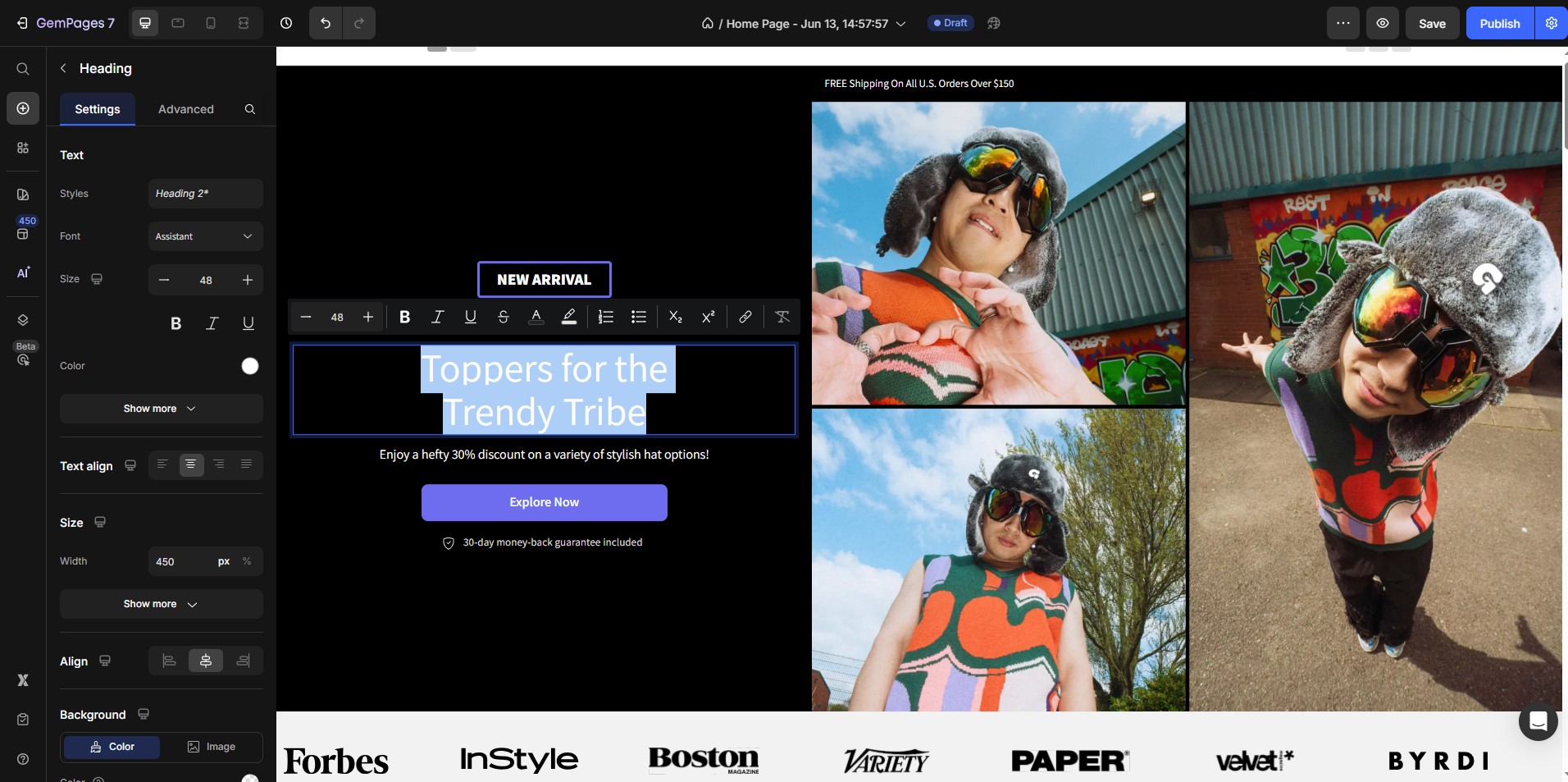Open the Styles dropdown showing Heading 2
Screen dimensions: 1568x782
(205, 194)
